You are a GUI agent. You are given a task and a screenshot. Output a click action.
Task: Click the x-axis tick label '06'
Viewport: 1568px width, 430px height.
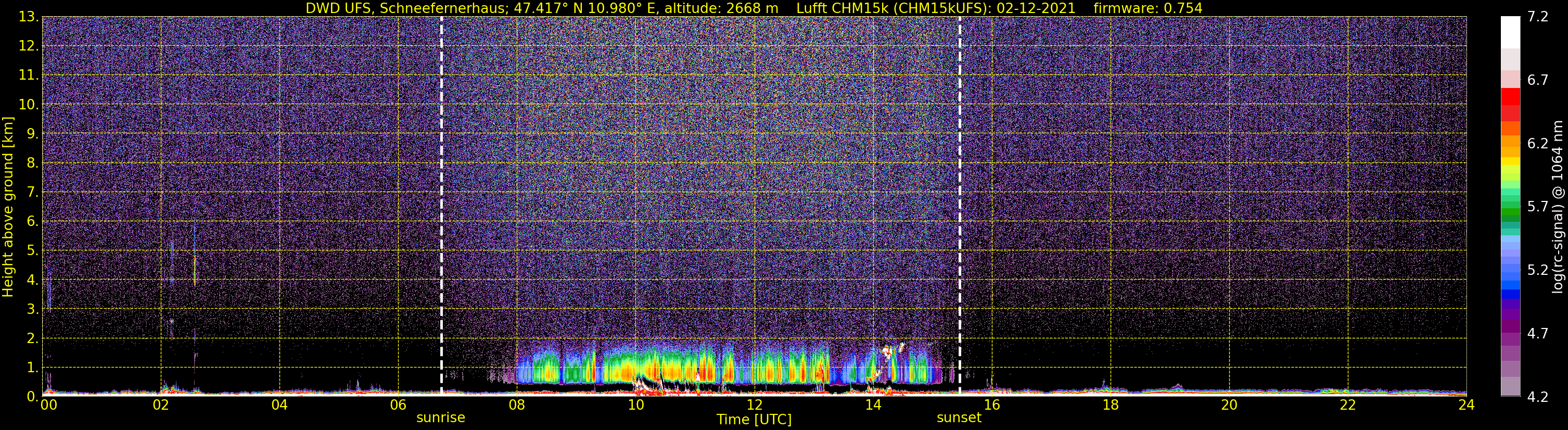[x=398, y=405]
